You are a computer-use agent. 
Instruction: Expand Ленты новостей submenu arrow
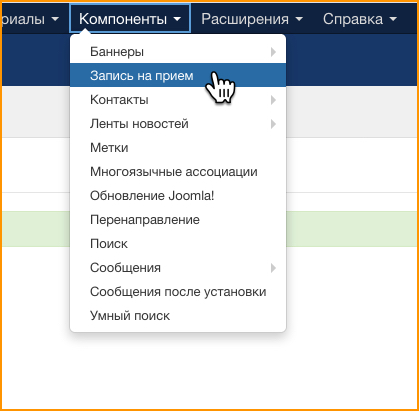pos(273,124)
